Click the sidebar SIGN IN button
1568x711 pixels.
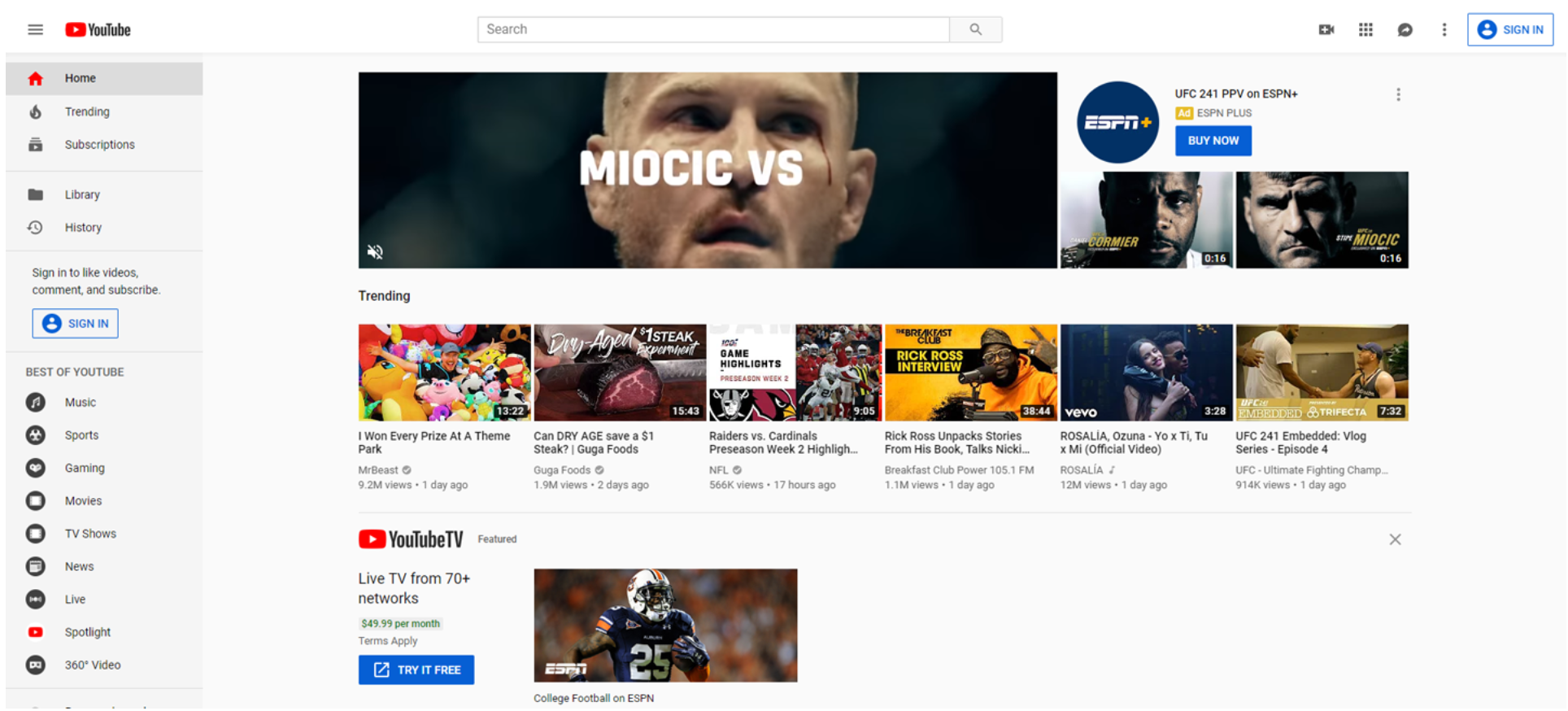[x=76, y=324]
